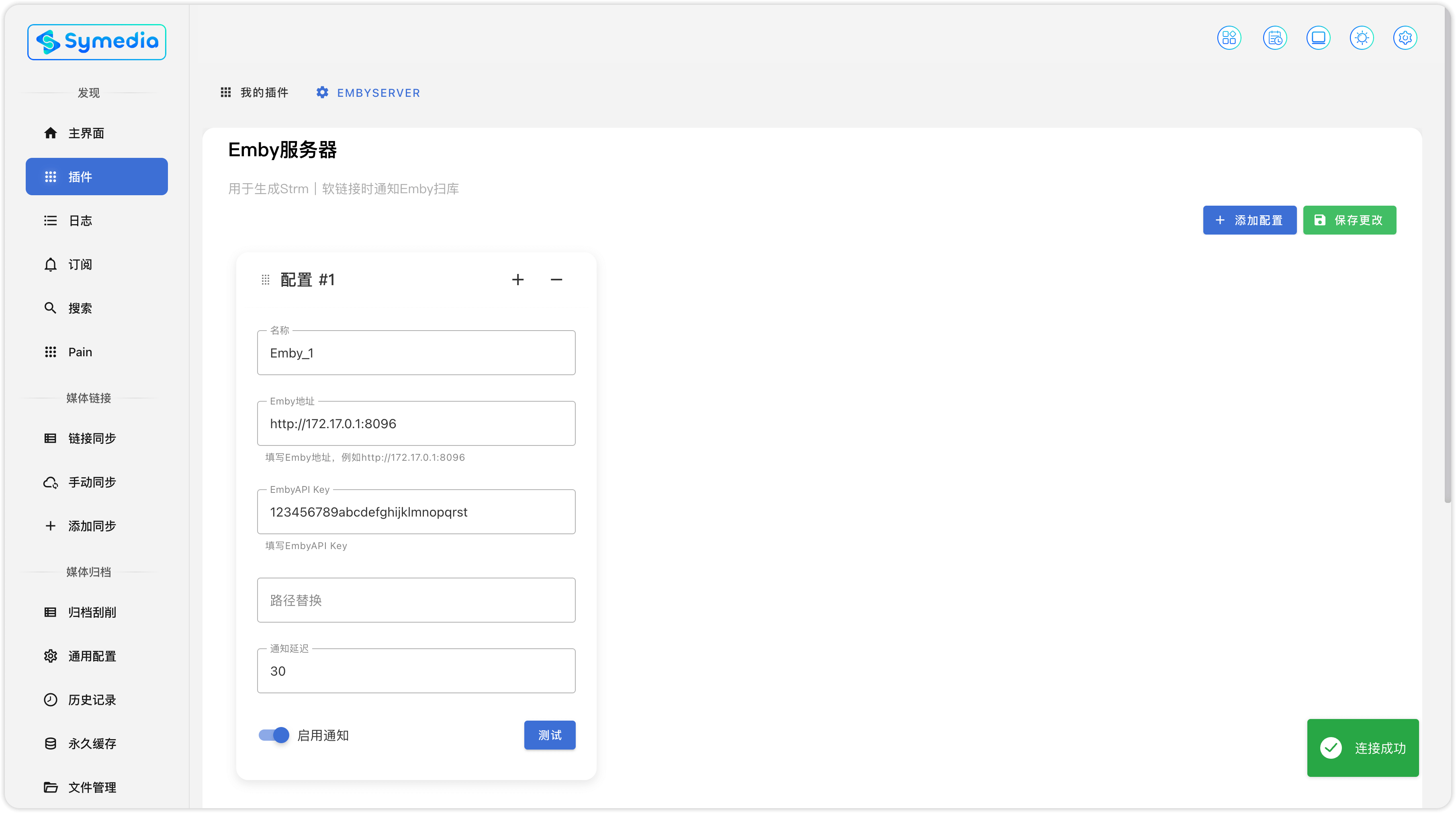
Task: Disable the 启用通知 switch
Action: (x=274, y=735)
